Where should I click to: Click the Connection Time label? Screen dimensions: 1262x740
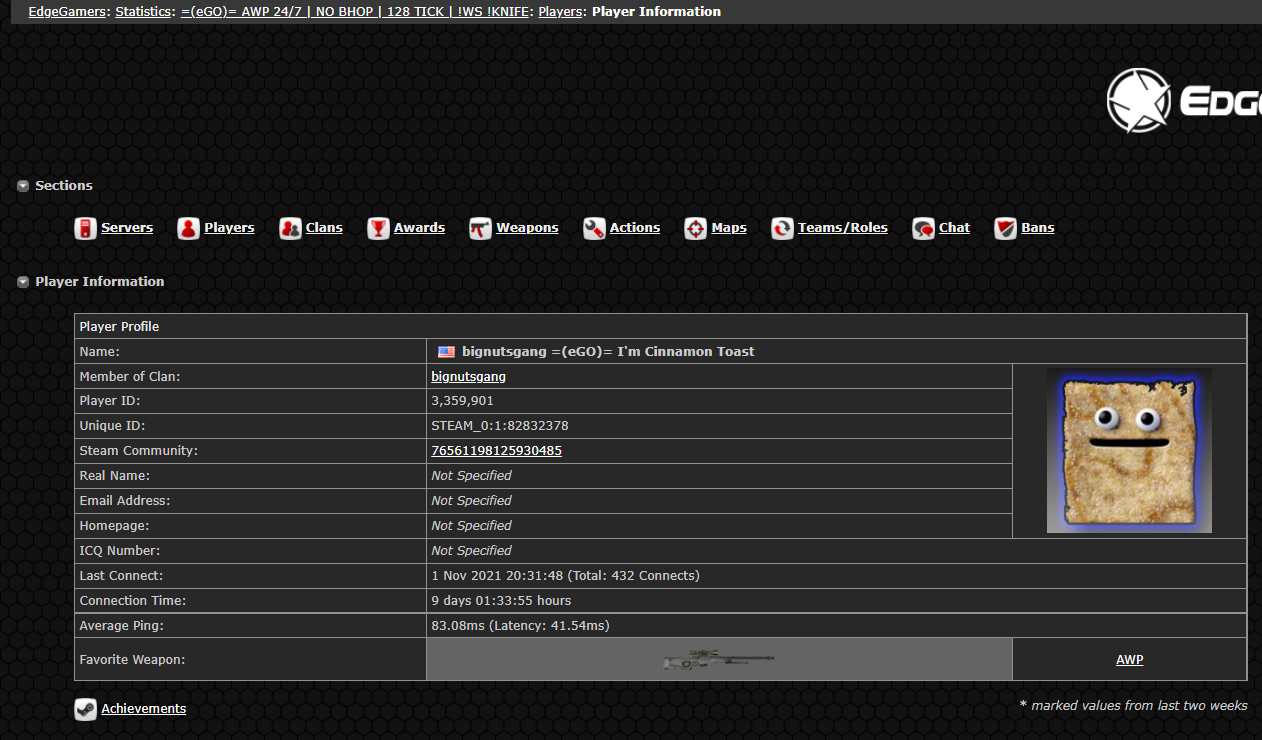coord(133,601)
